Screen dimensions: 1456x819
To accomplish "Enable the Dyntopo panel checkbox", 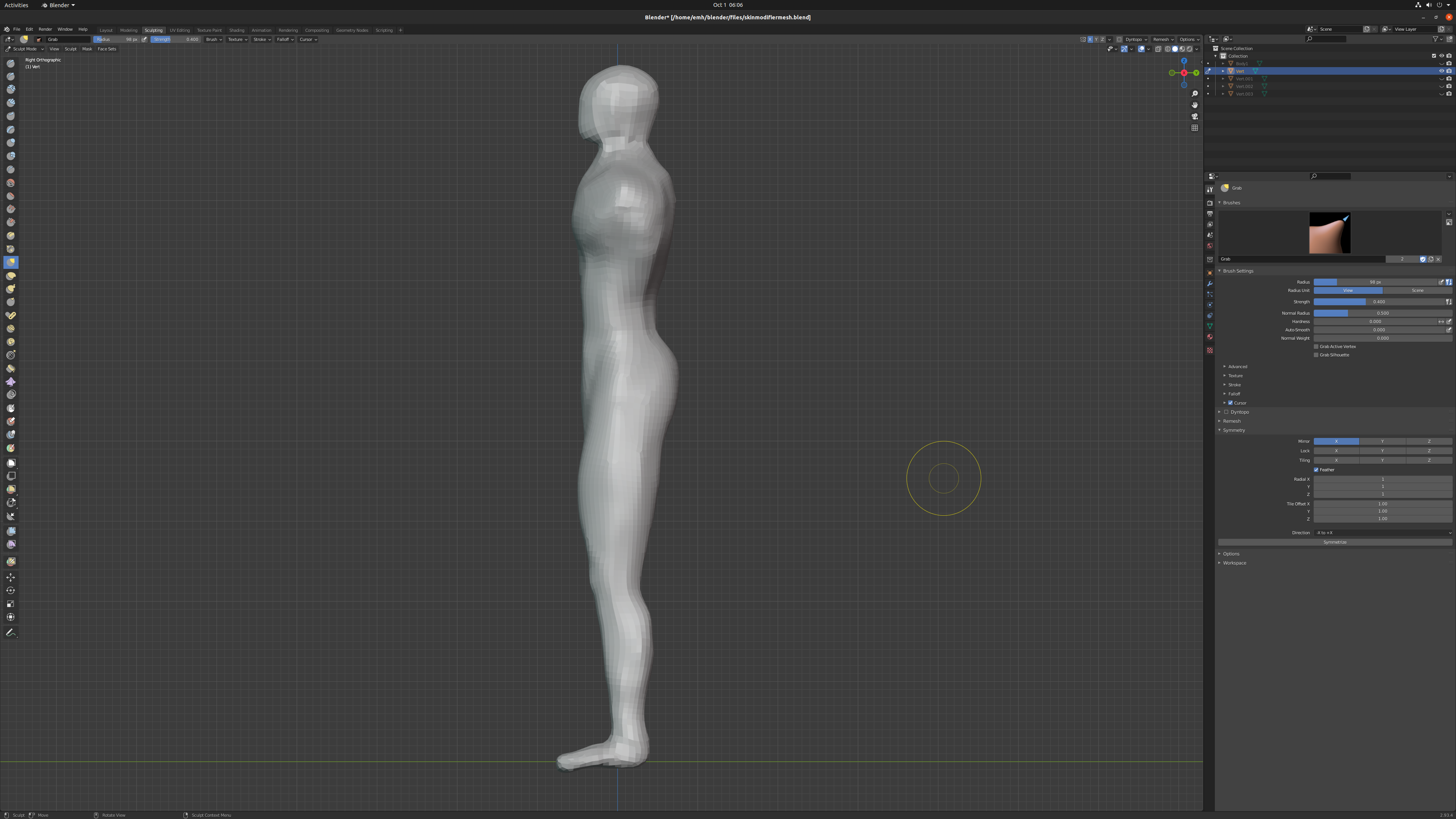I will [x=1226, y=412].
